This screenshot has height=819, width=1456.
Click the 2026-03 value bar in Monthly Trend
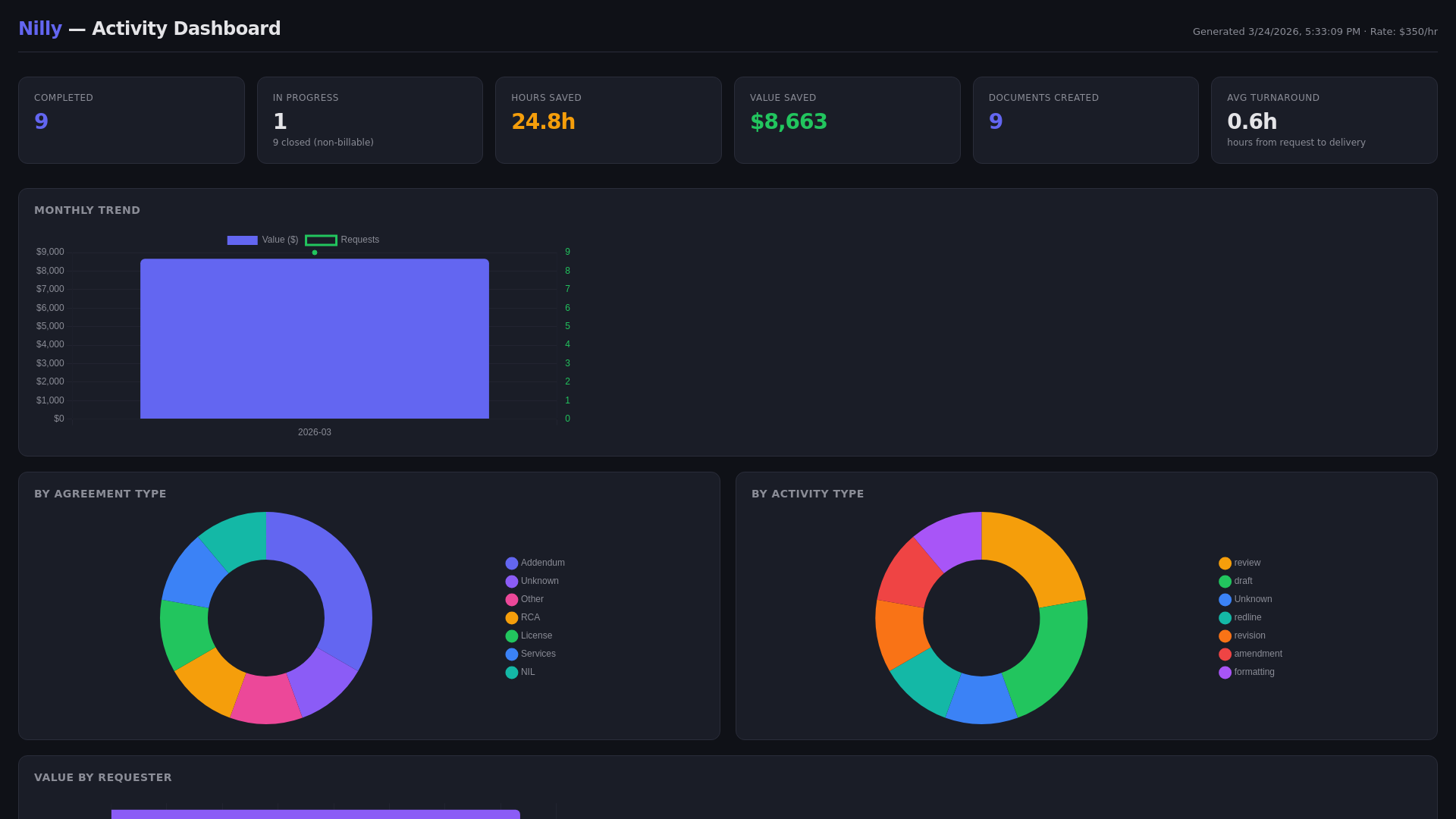315,339
